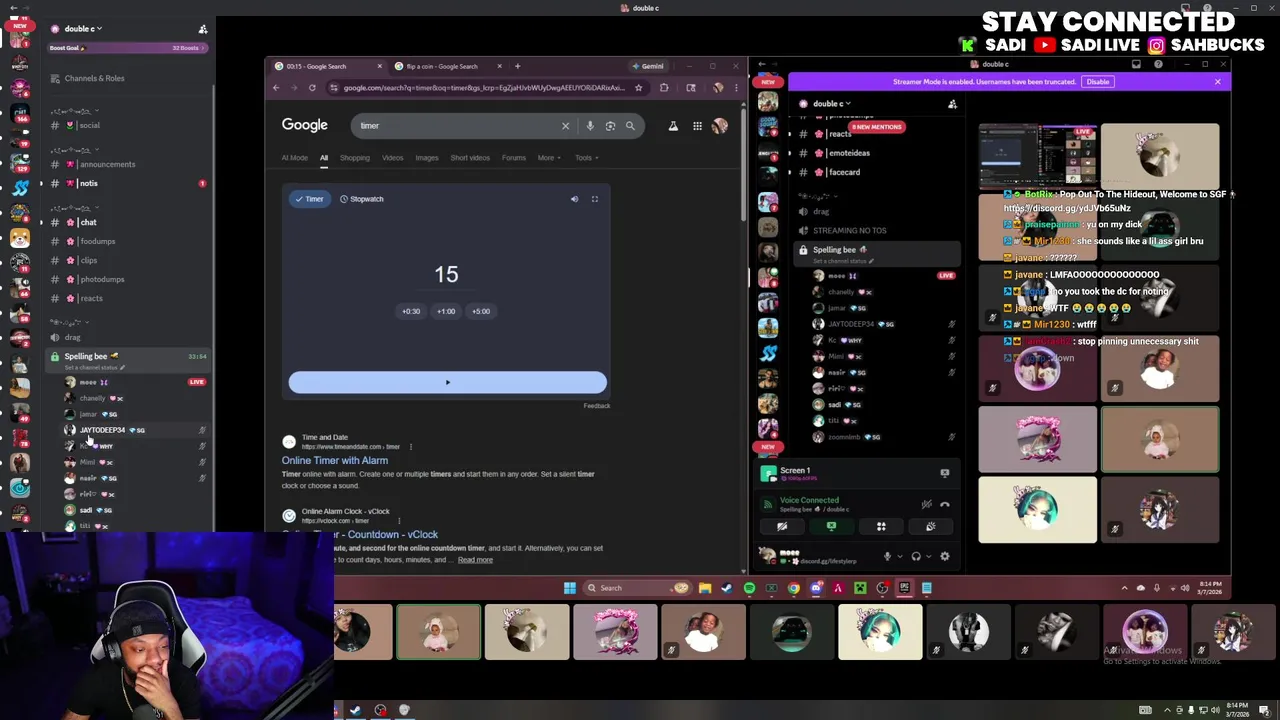1280x720 pixels.
Task: Clear the Google search box with X
Action: click(x=565, y=126)
